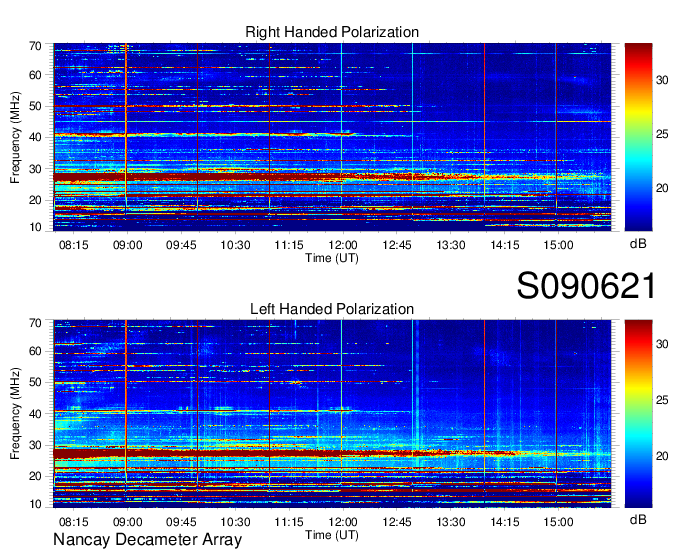Screen dimensions: 680x552
Task: Click the 25 tick on top colorbar
Action: [662, 134]
